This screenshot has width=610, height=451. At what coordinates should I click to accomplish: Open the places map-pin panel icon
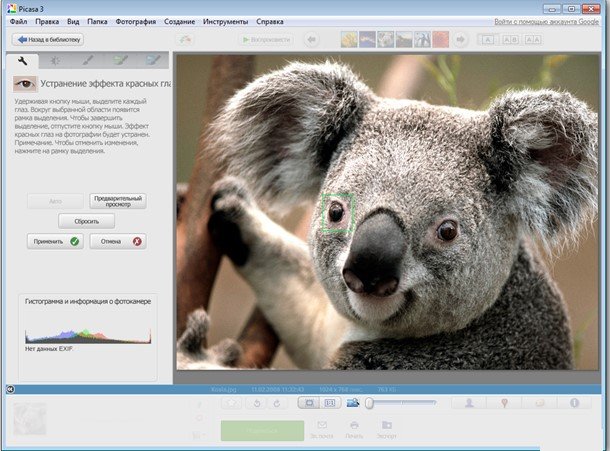[504, 403]
